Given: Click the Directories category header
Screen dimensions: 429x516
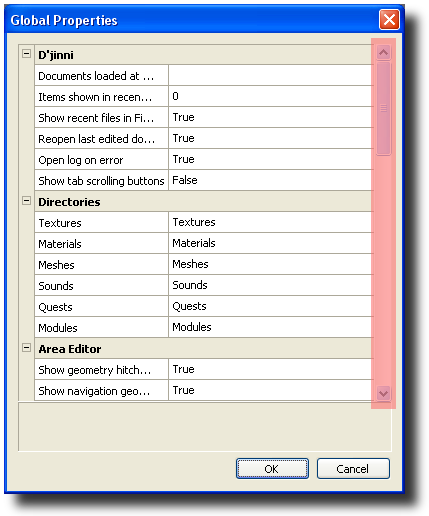Looking at the screenshot, I should tap(204, 202).
